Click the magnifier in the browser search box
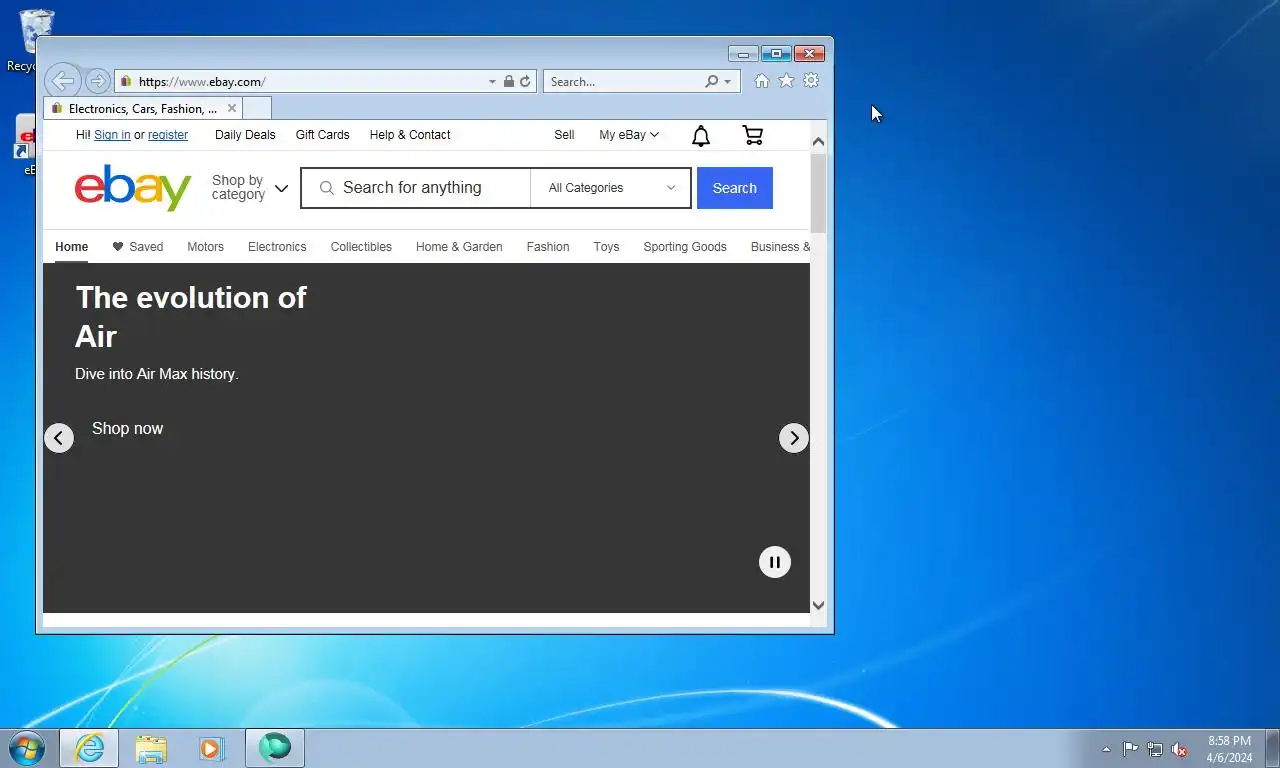 (712, 82)
